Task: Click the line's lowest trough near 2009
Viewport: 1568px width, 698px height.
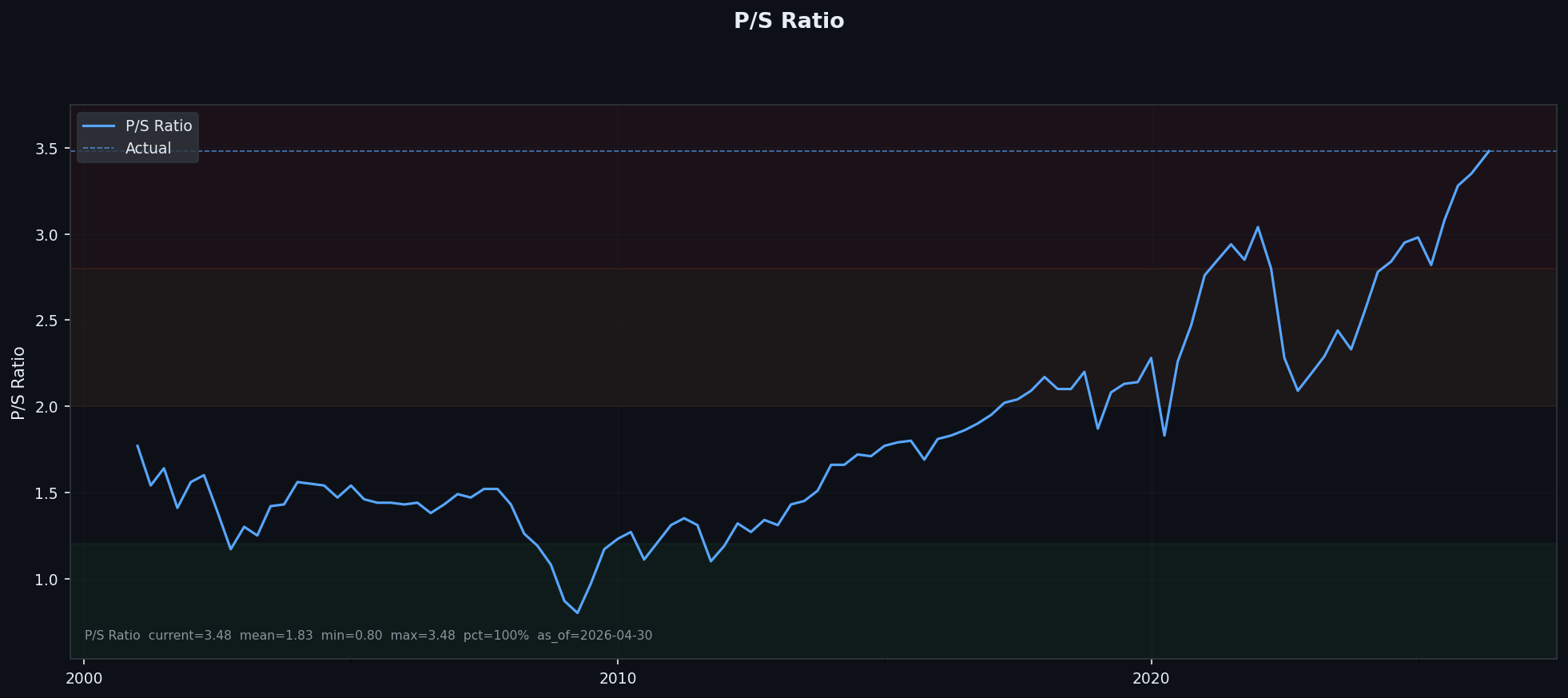Action: 577,612
